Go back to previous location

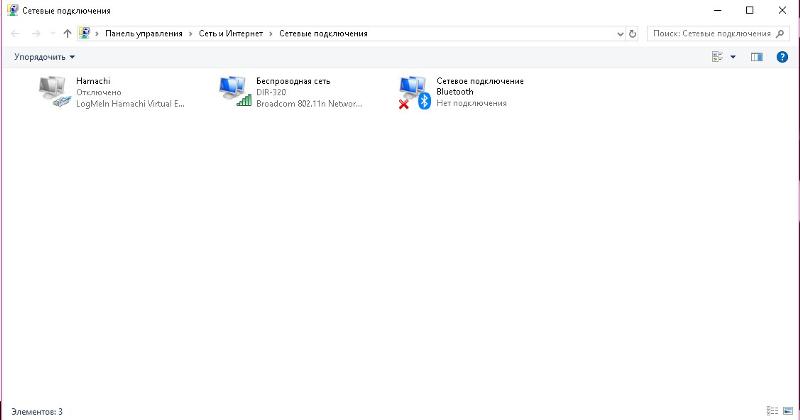pos(15,34)
